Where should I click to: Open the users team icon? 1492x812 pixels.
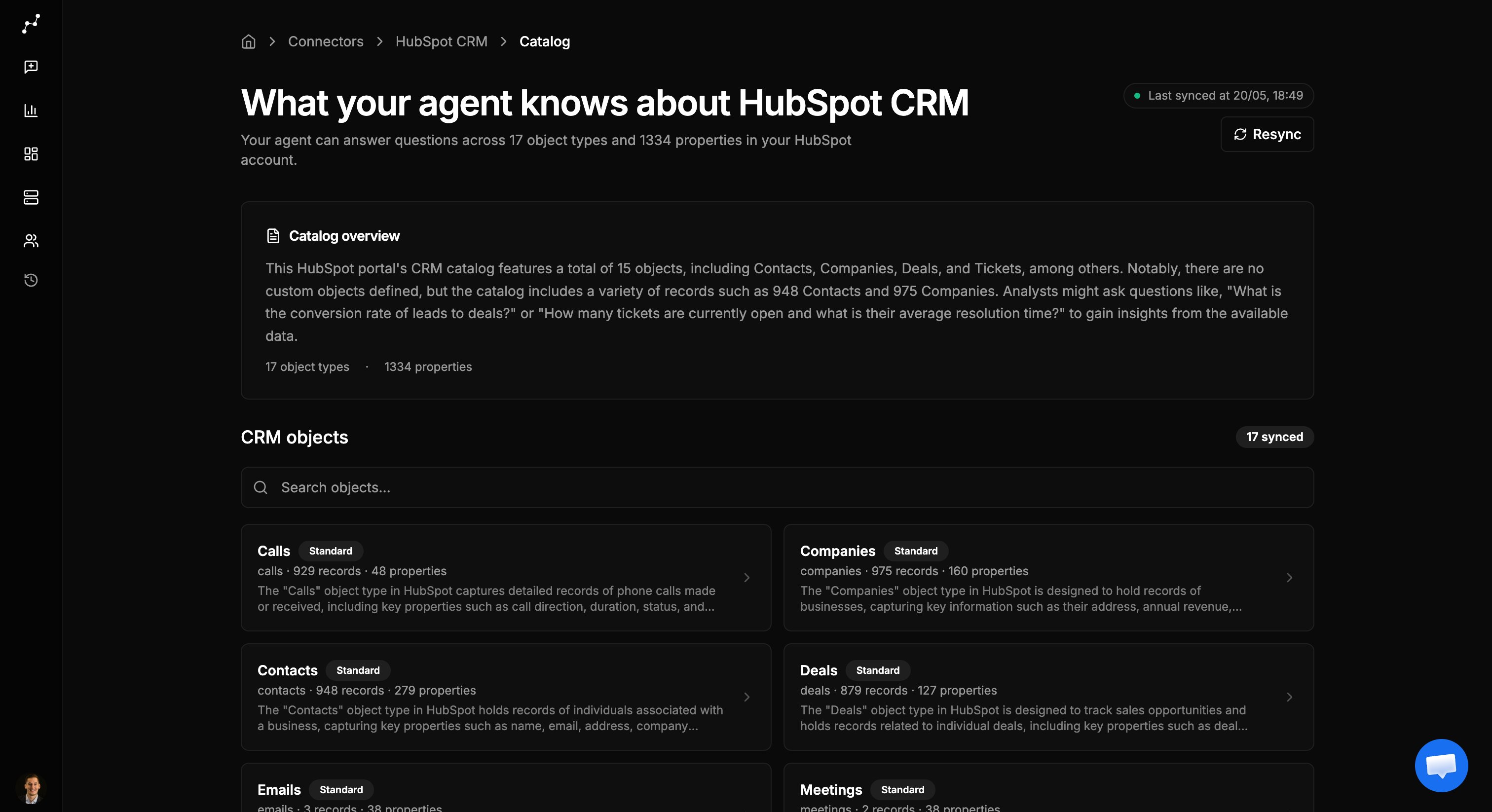(31, 240)
